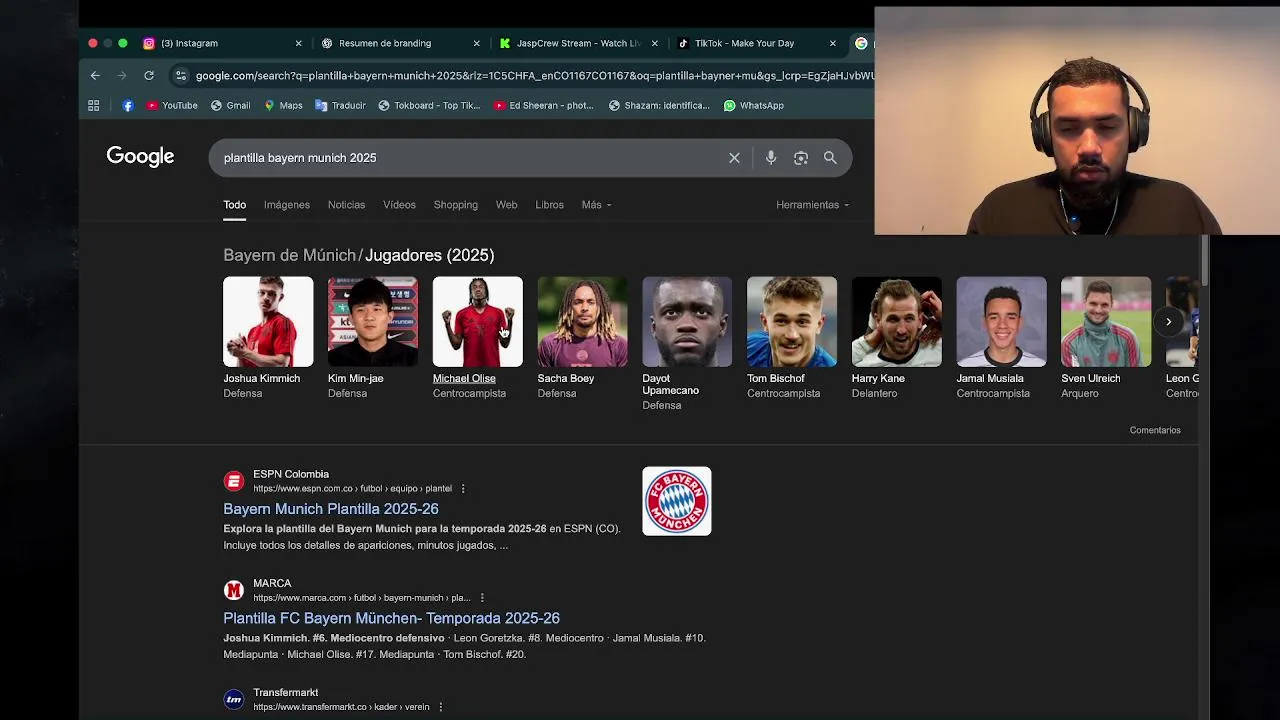Reload the page with refresh icon
1280x720 pixels.
(x=149, y=75)
